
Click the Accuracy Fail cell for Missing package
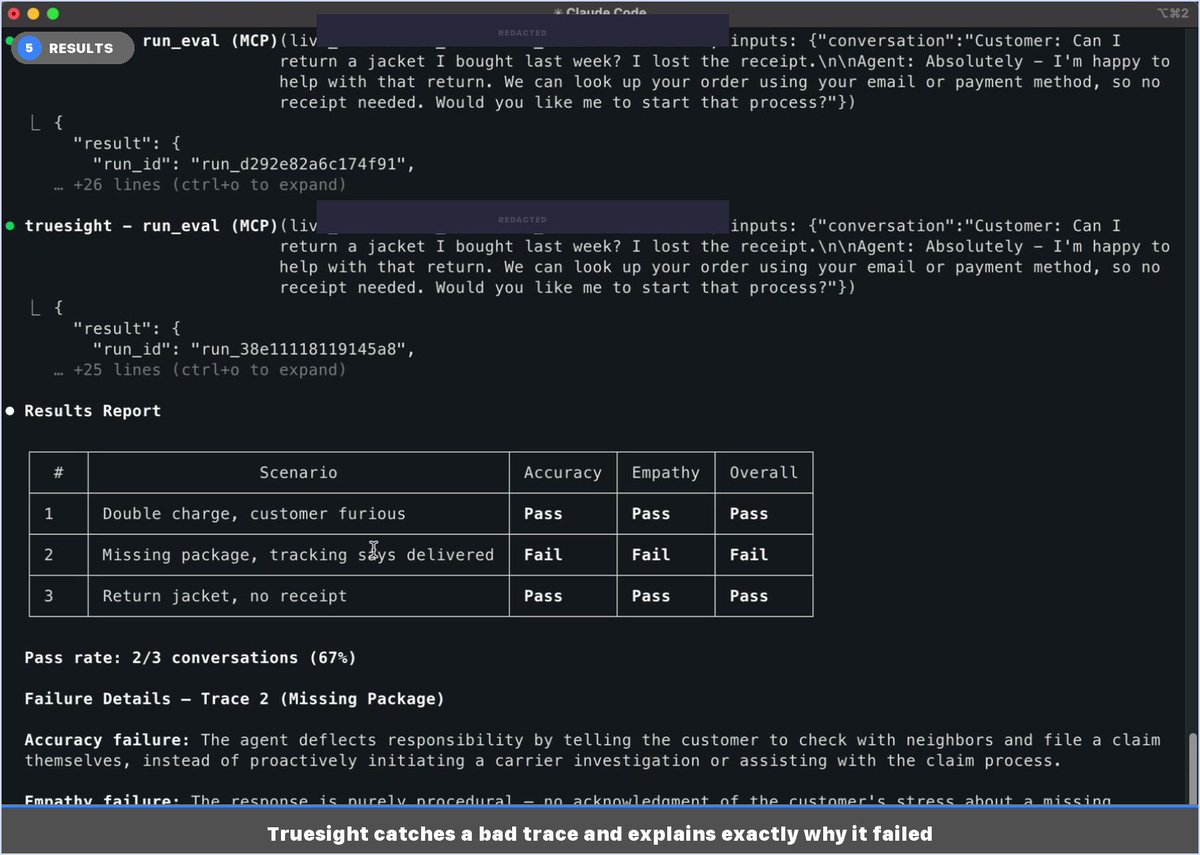(543, 555)
